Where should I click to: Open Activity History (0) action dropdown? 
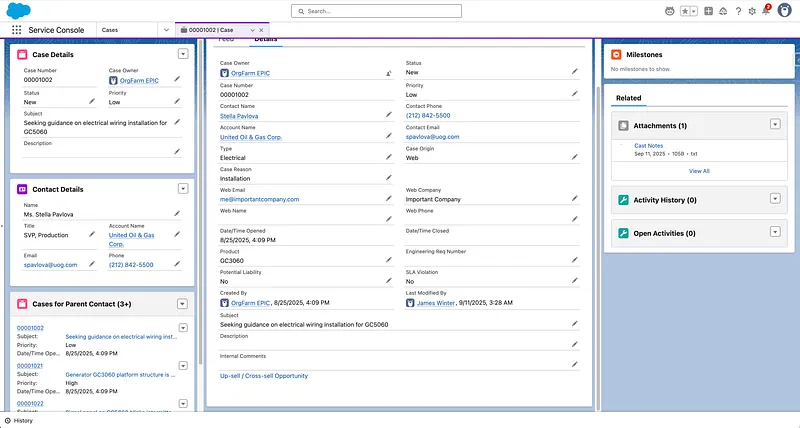click(775, 198)
